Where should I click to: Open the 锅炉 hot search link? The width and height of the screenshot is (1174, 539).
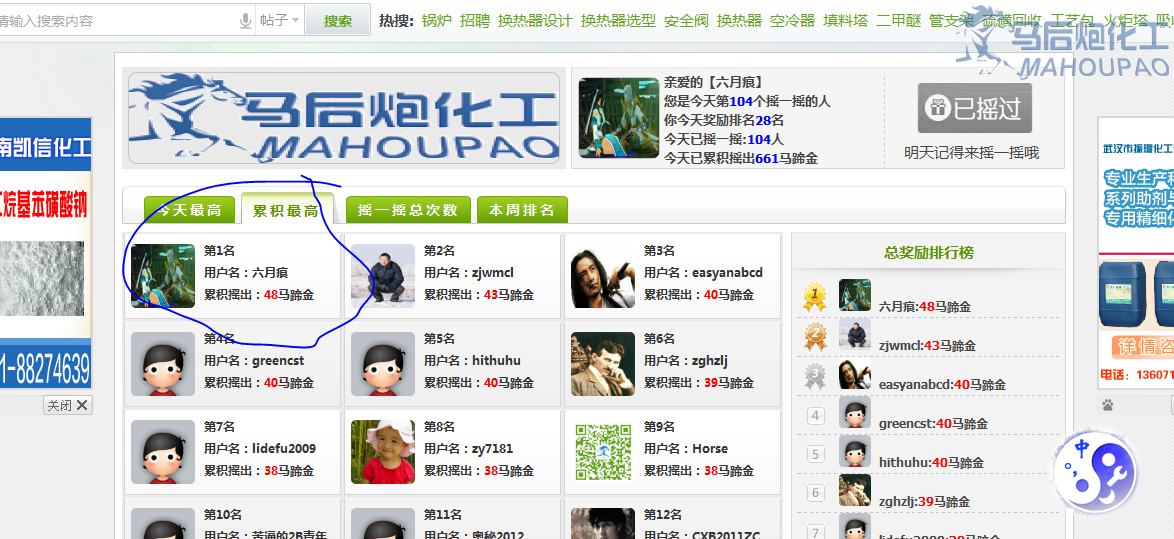coord(437,20)
